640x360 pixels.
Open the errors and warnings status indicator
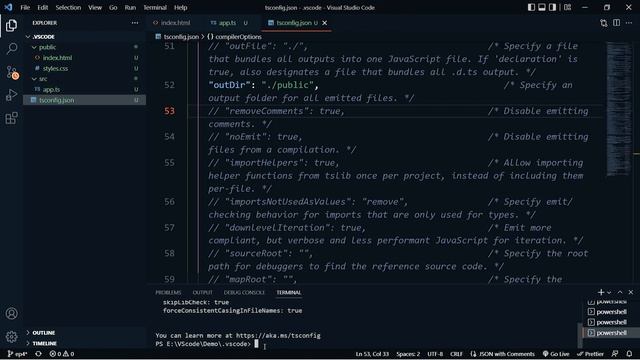click(x=62, y=354)
